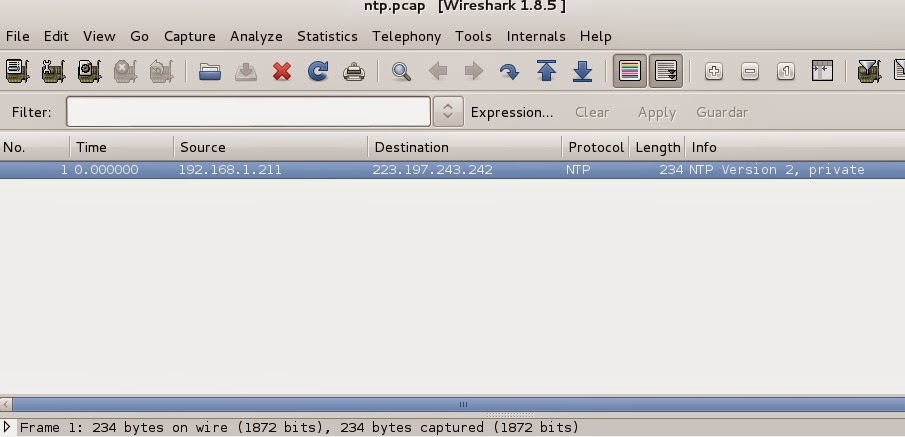The height and width of the screenshot is (437, 905).
Task: Reload the capture file
Action: click(318, 71)
